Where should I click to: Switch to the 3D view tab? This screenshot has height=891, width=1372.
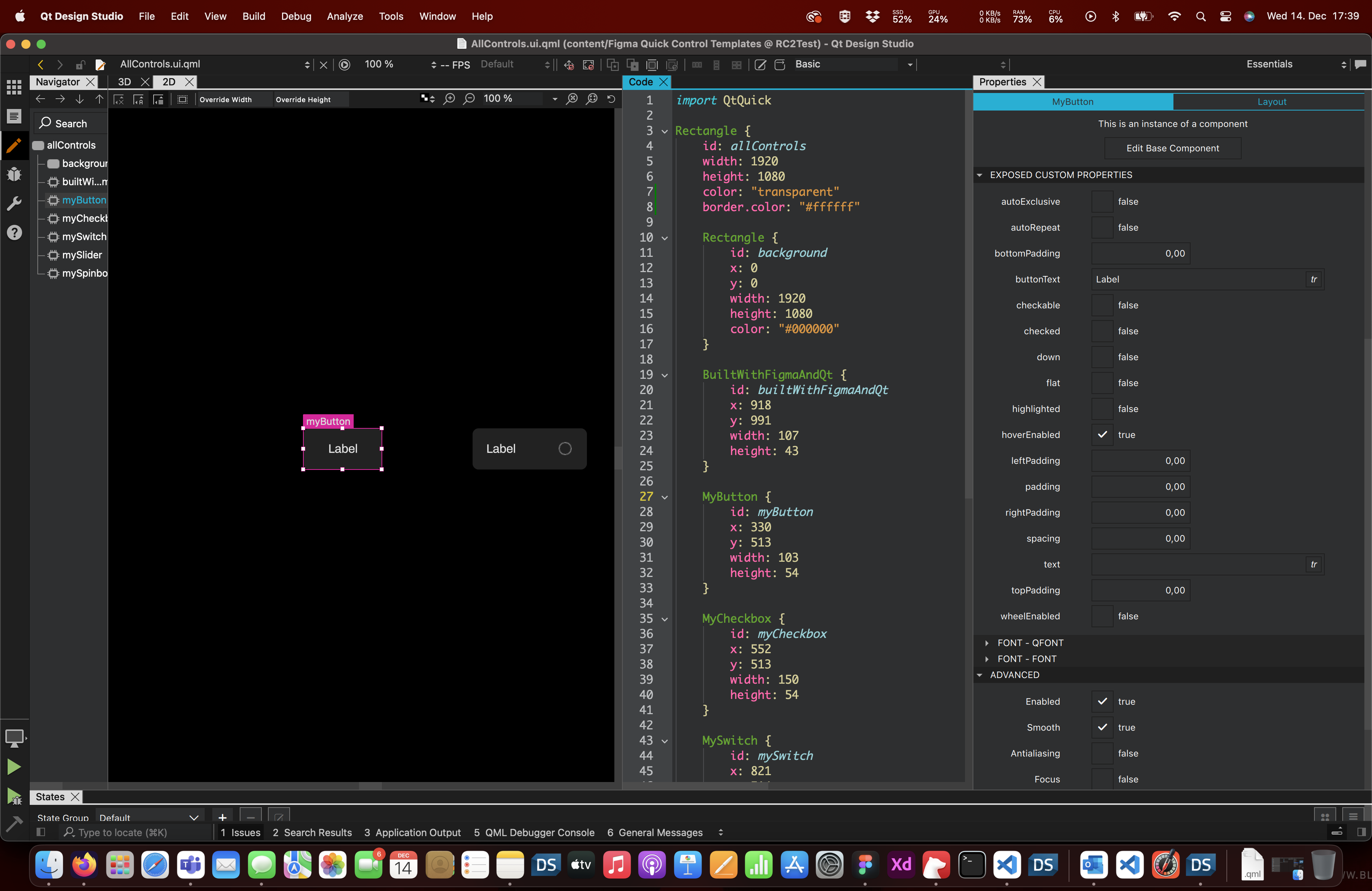(125, 82)
